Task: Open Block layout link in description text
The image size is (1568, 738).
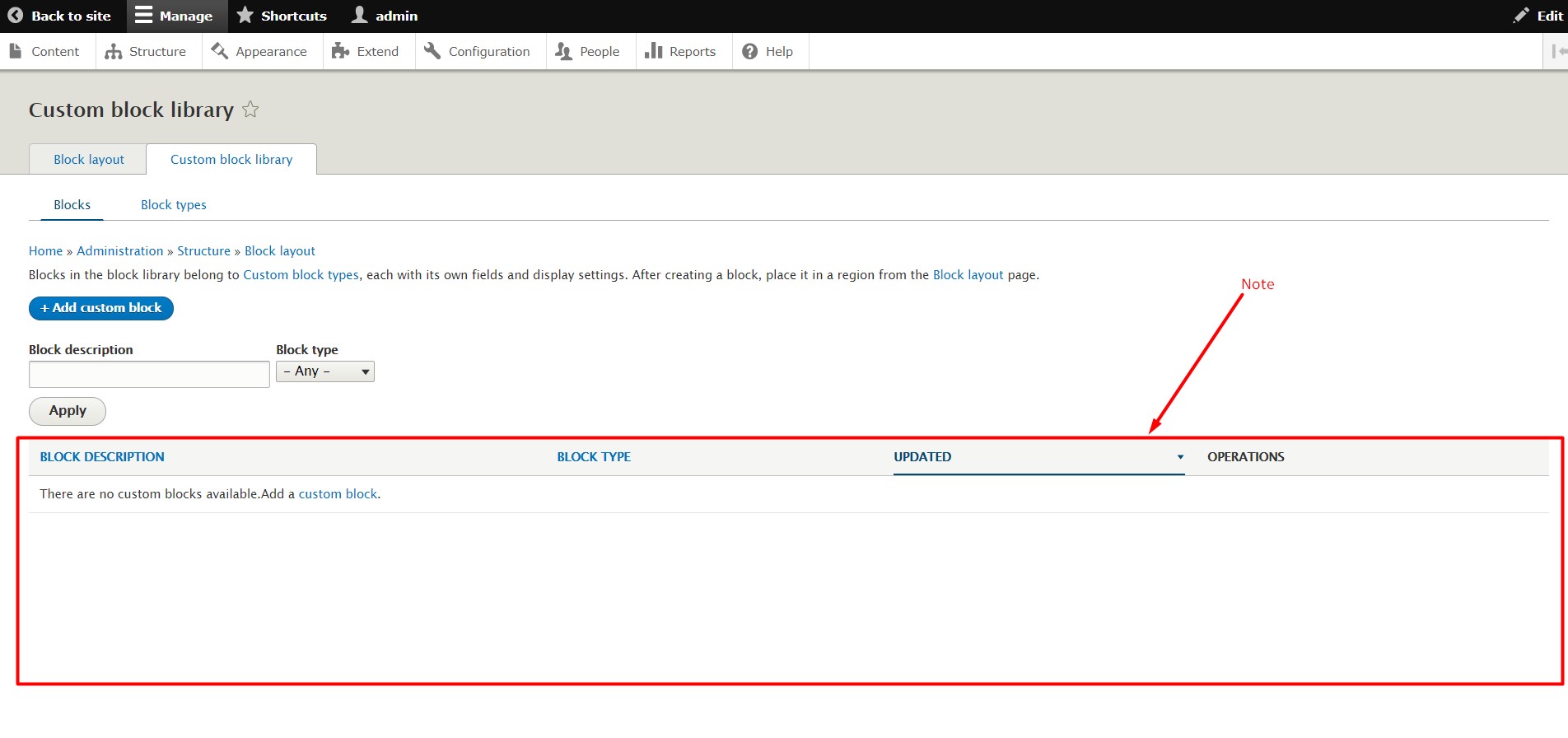Action: 968,274
